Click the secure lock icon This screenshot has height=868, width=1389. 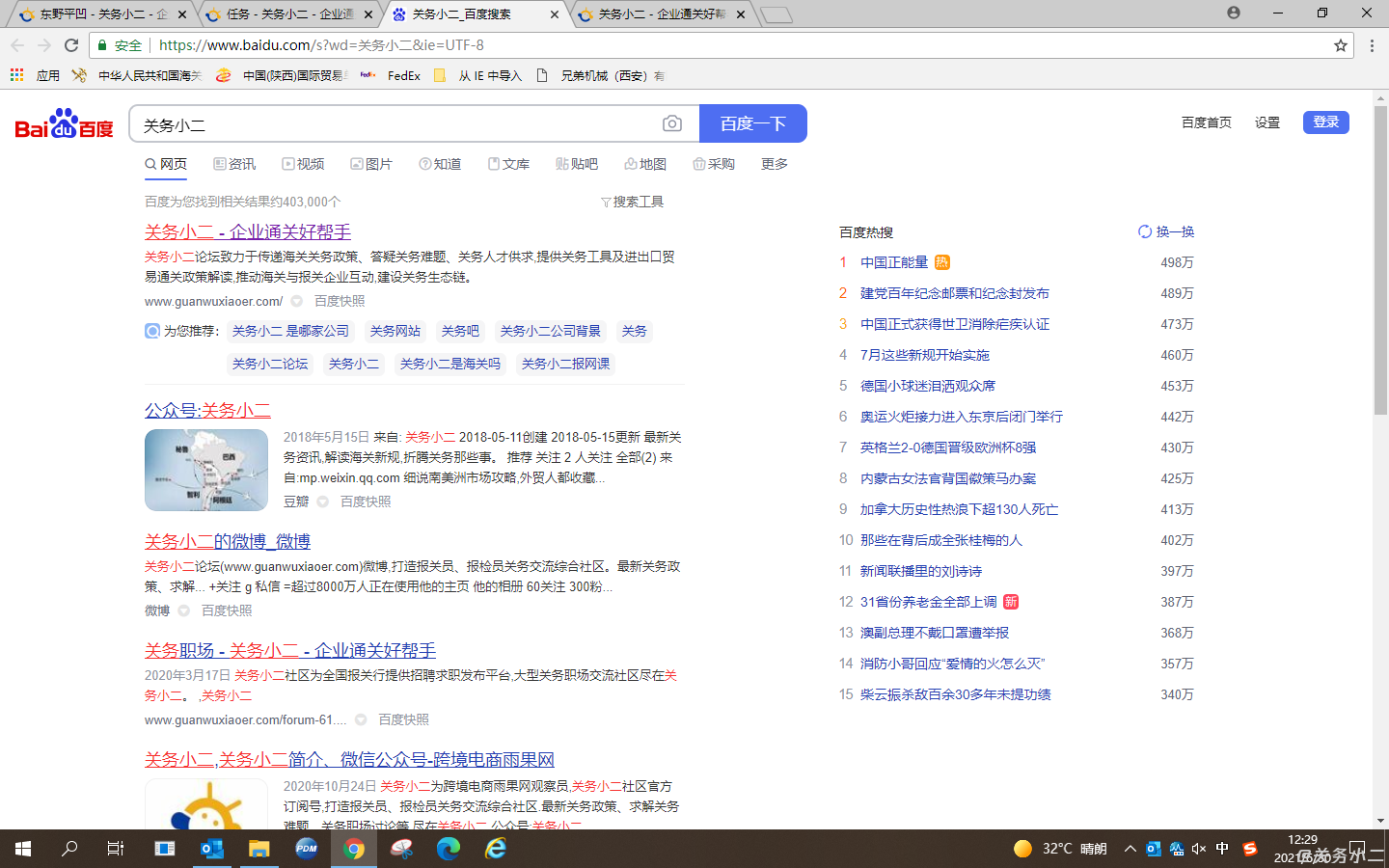tap(102, 45)
